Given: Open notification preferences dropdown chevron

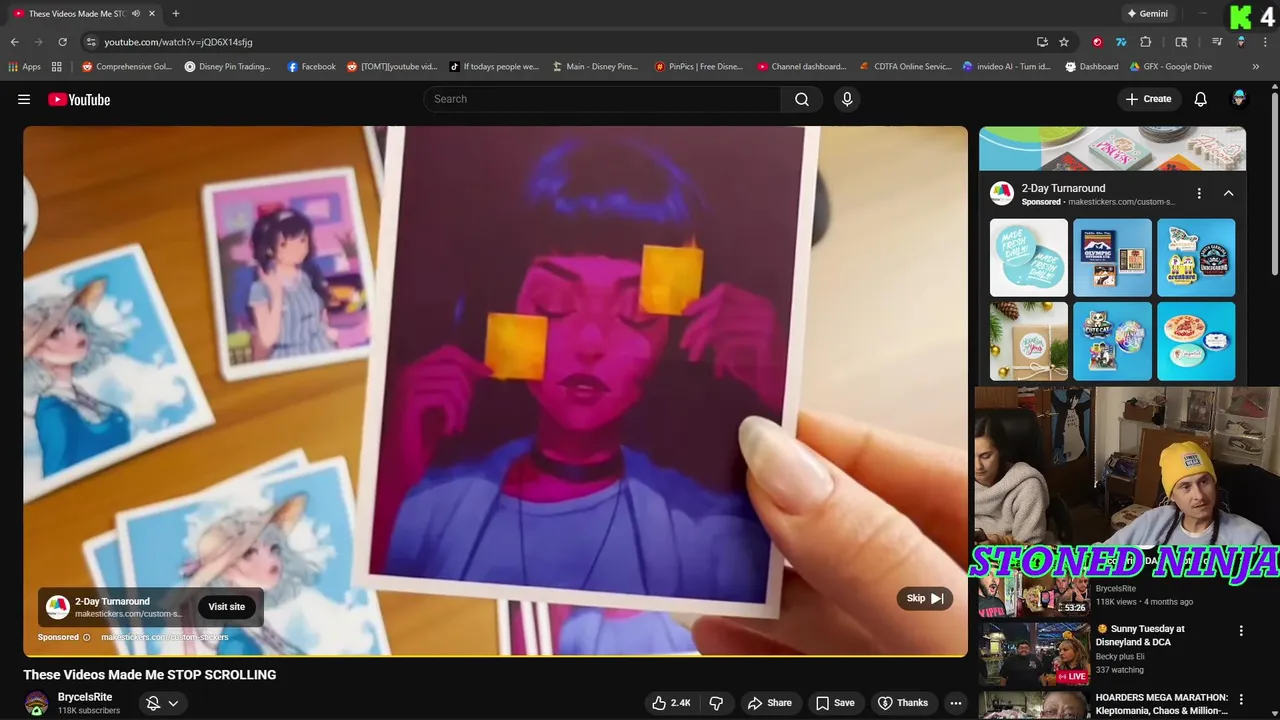Looking at the screenshot, I should pyautogui.click(x=173, y=703).
